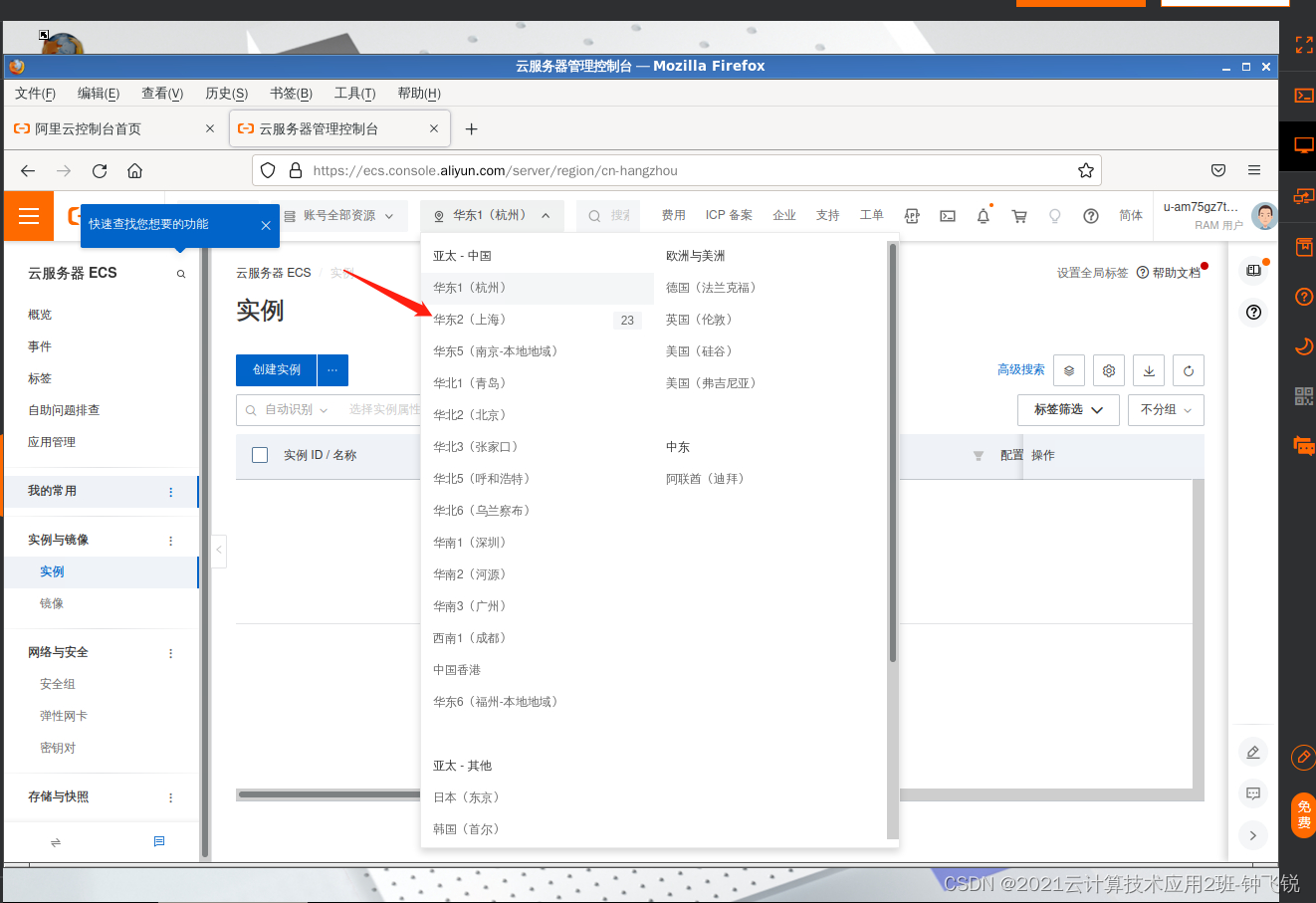Click the lightbulb tips icon
Screen dimensions: 1316x903
(x=1055, y=216)
